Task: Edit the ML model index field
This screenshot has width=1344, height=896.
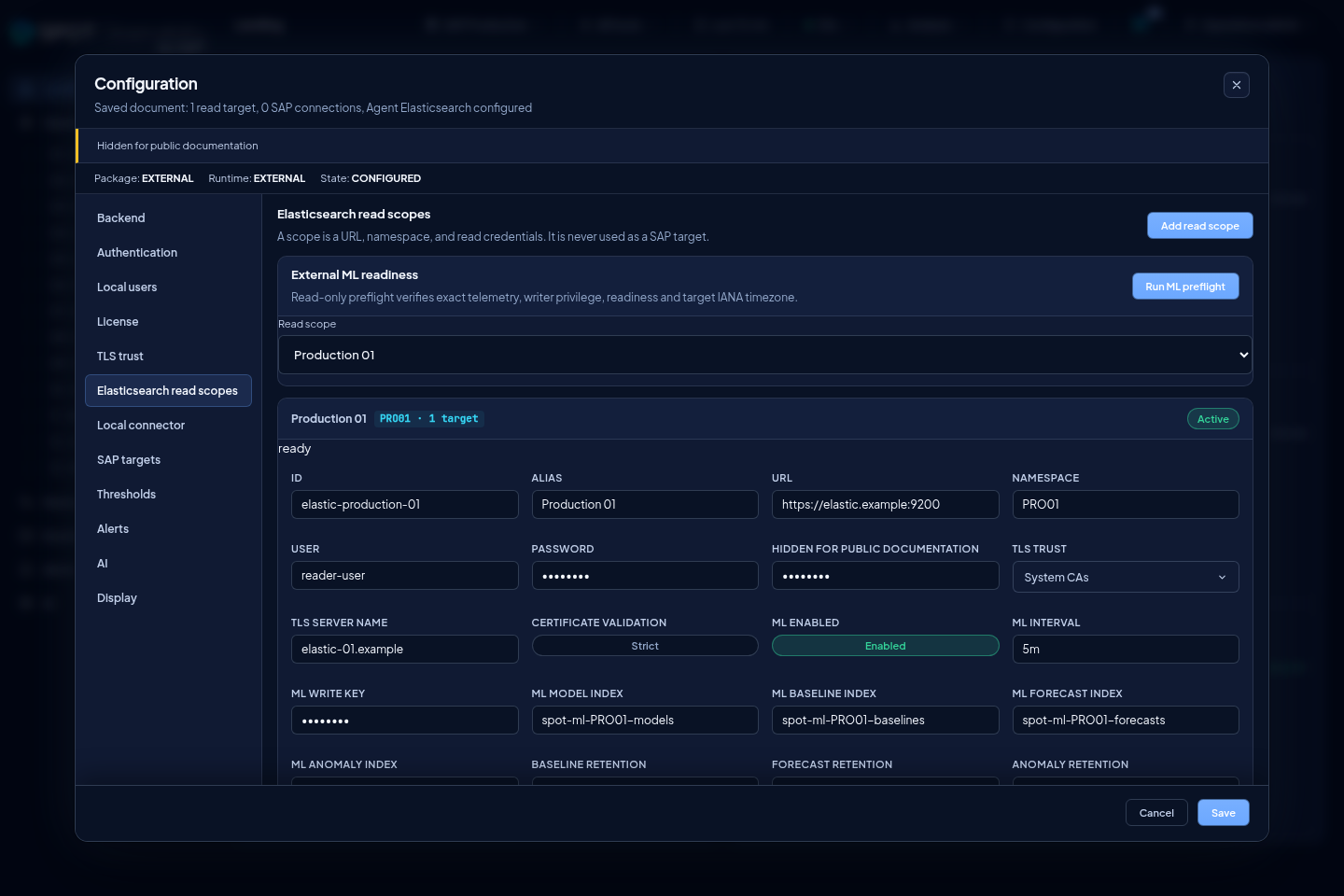Action: tap(645, 721)
